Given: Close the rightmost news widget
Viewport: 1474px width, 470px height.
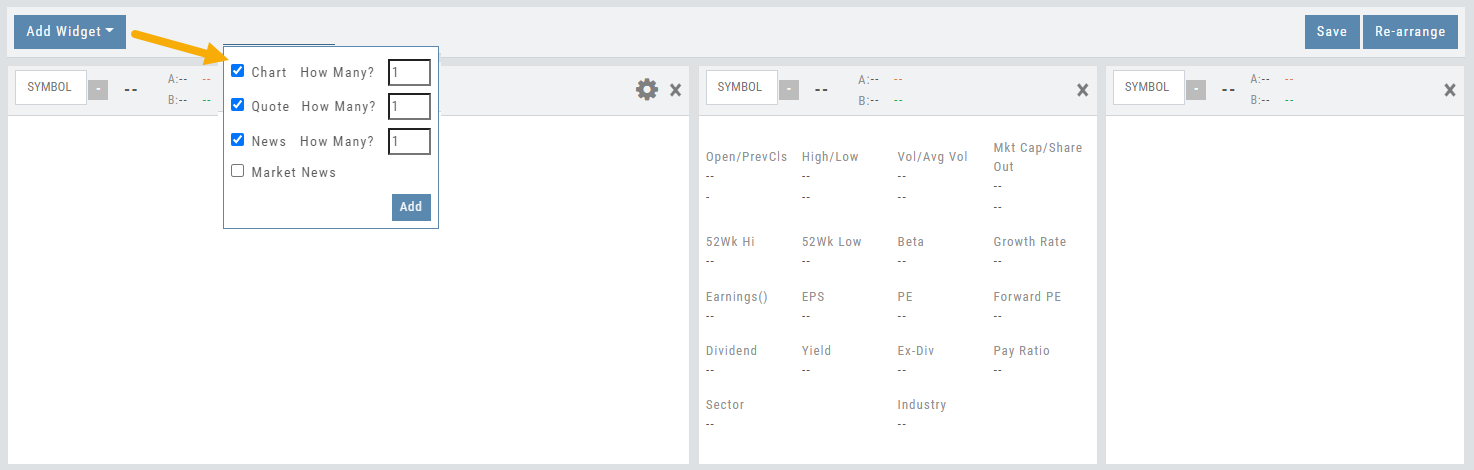Looking at the screenshot, I should click(x=1450, y=90).
